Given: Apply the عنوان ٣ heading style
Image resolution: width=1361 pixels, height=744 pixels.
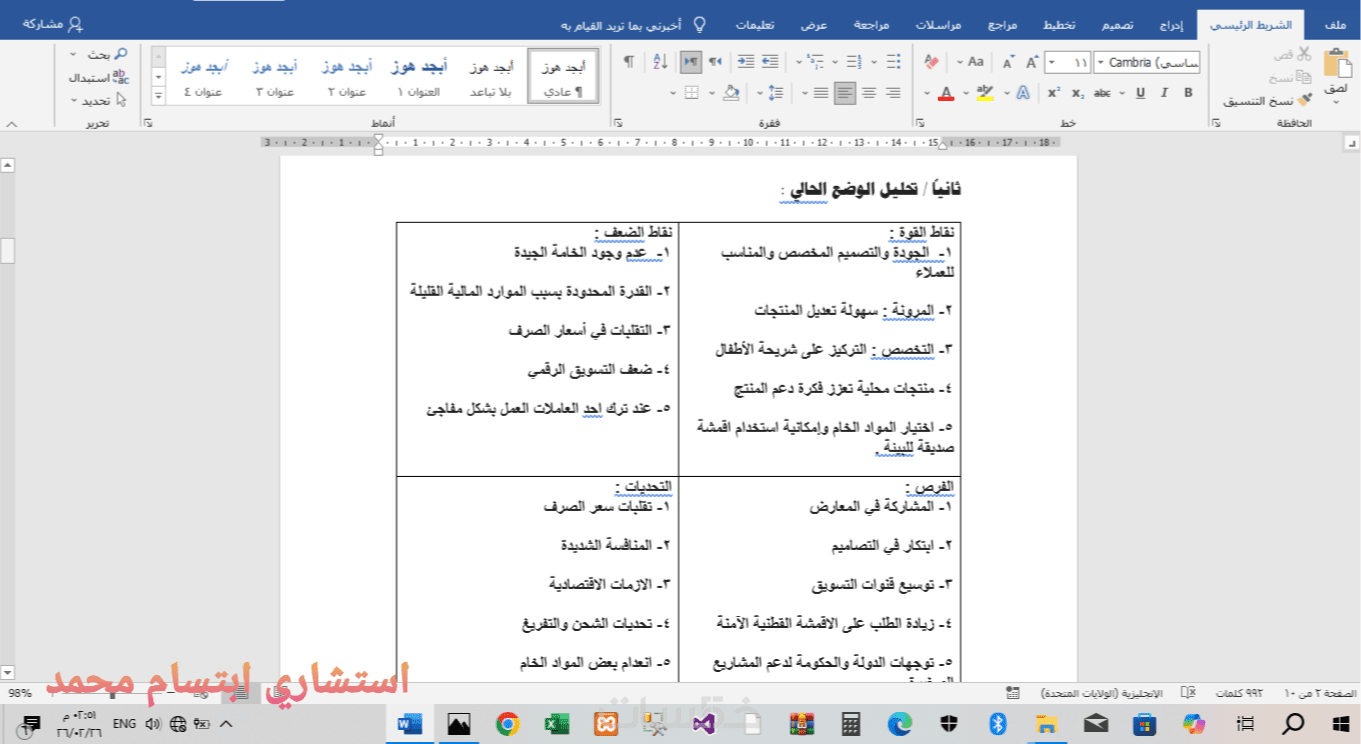Looking at the screenshot, I should point(275,77).
